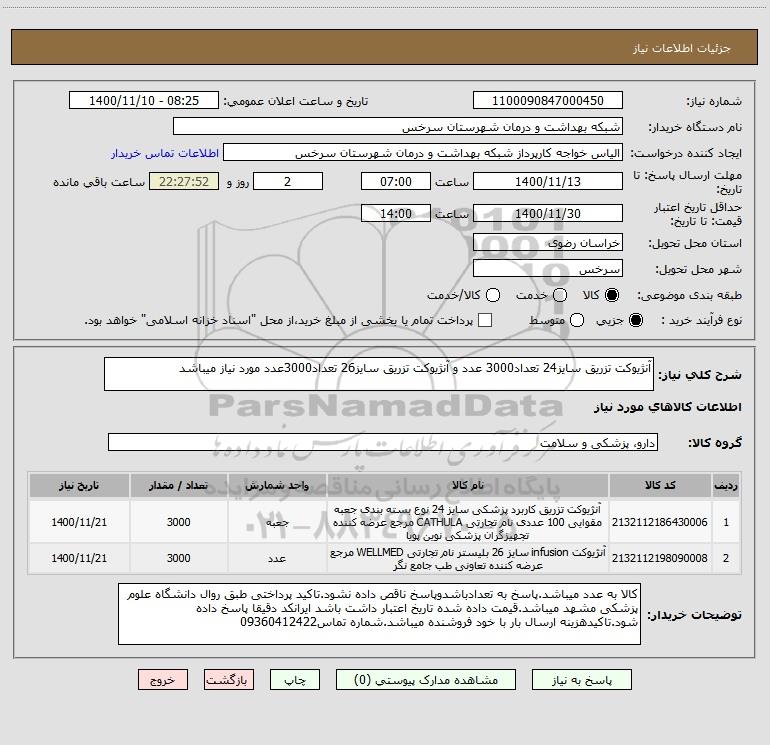Screen dimensions: 770x745
Task: Click product code 213211218643​0006
Action: (x=660, y=522)
